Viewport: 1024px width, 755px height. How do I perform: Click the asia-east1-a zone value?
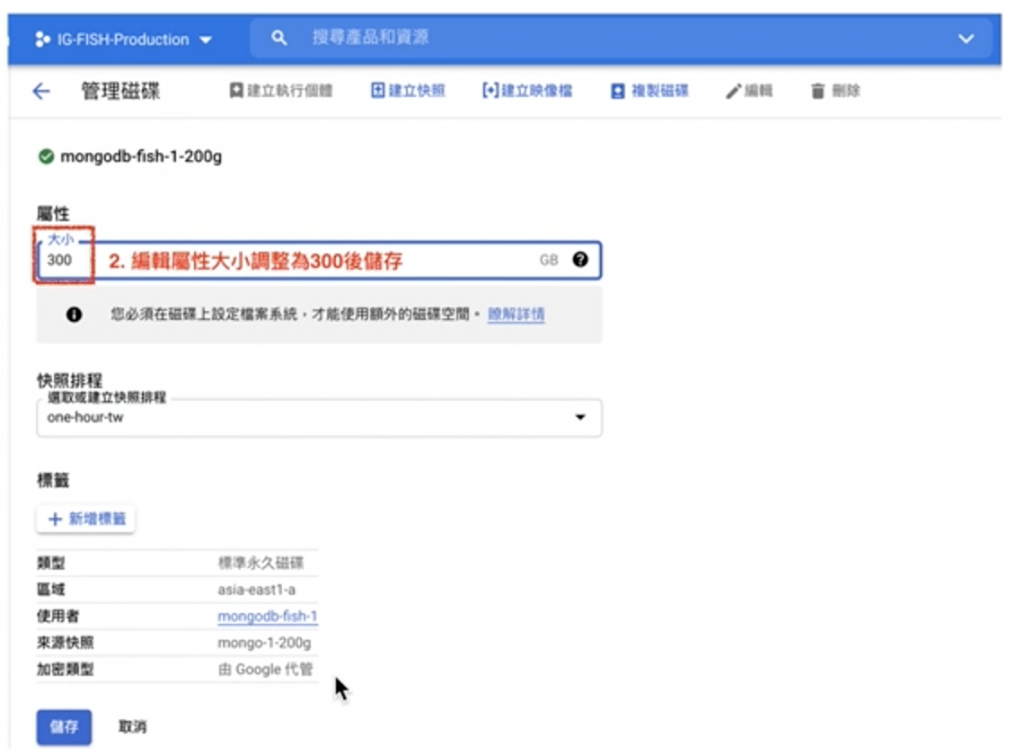coord(257,590)
